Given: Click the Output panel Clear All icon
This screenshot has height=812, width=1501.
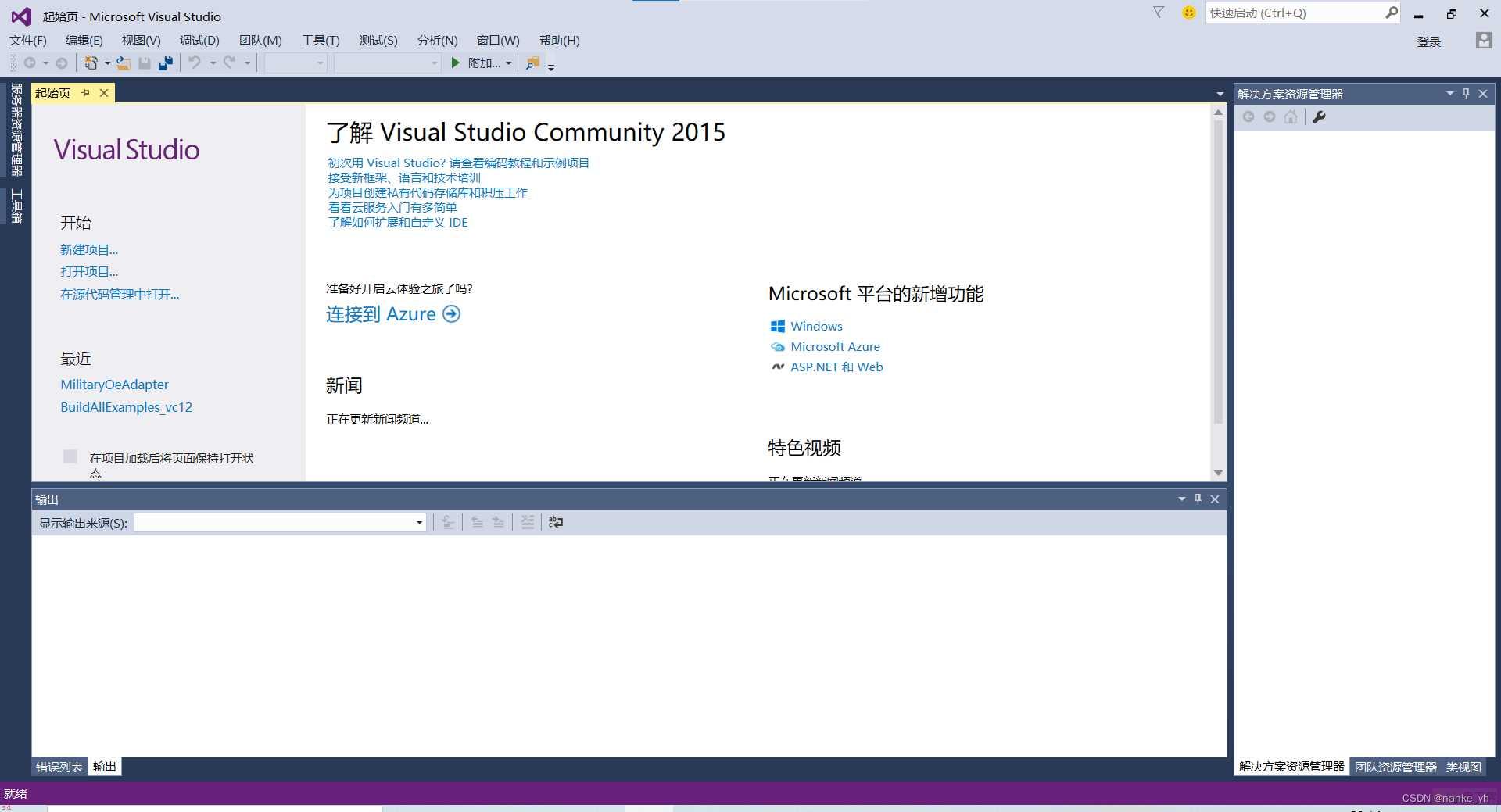Looking at the screenshot, I should point(528,522).
